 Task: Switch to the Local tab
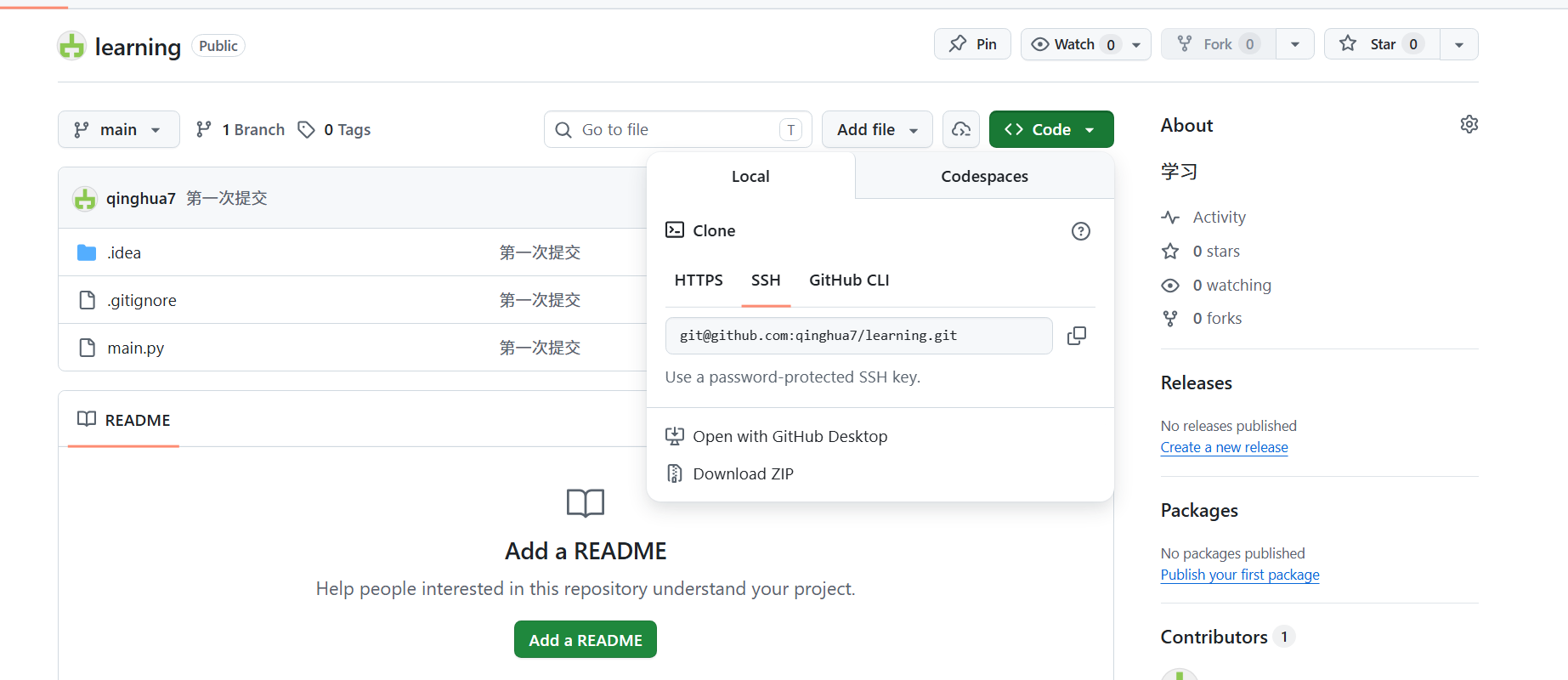pos(750,176)
